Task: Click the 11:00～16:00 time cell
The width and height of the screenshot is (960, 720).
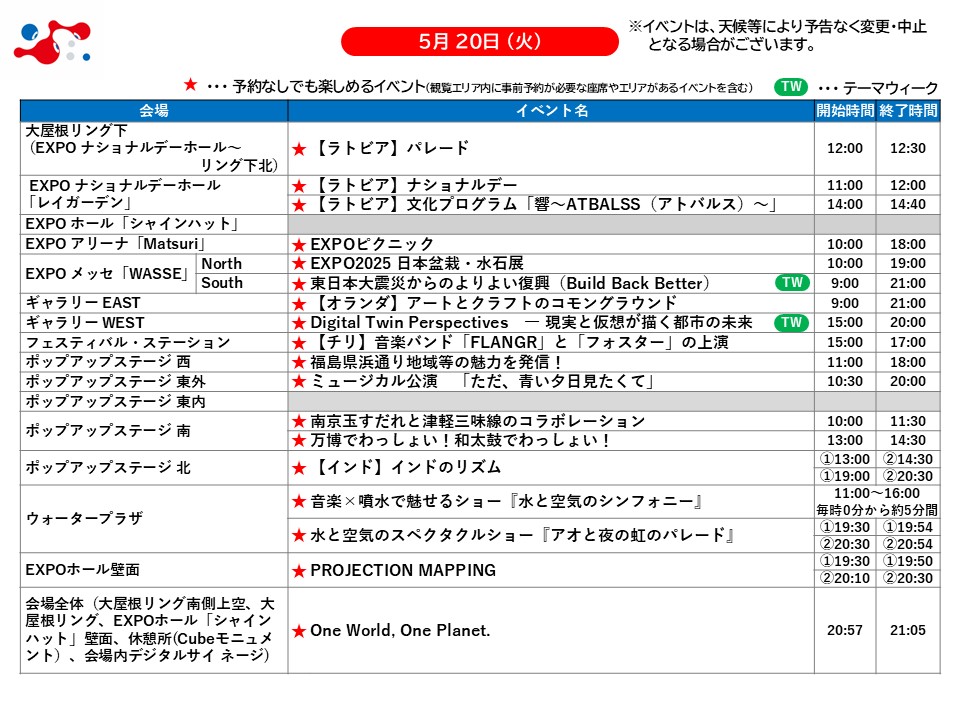Action: (877, 493)
